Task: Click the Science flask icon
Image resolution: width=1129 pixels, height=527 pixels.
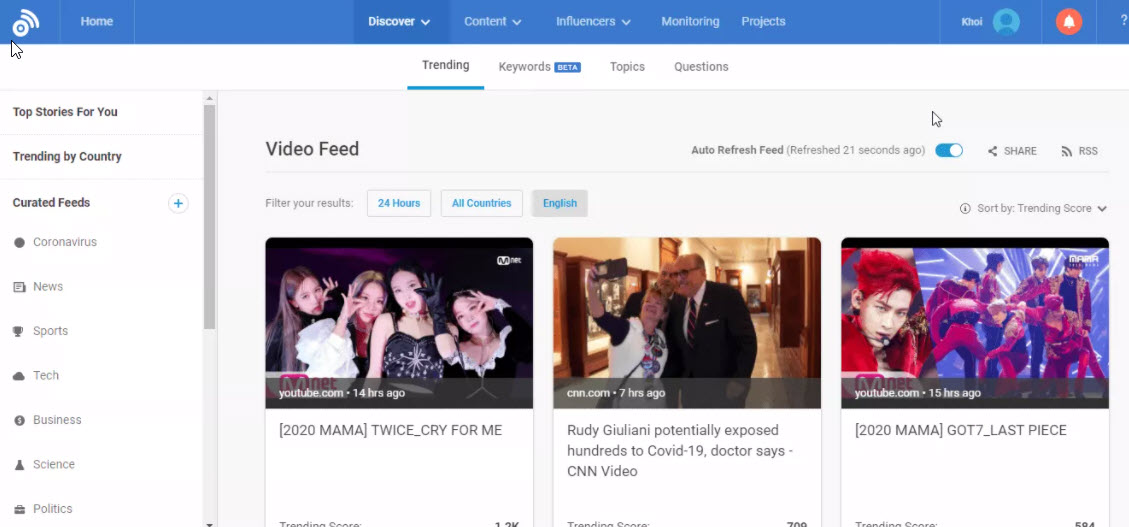Action: coord(19,465)
